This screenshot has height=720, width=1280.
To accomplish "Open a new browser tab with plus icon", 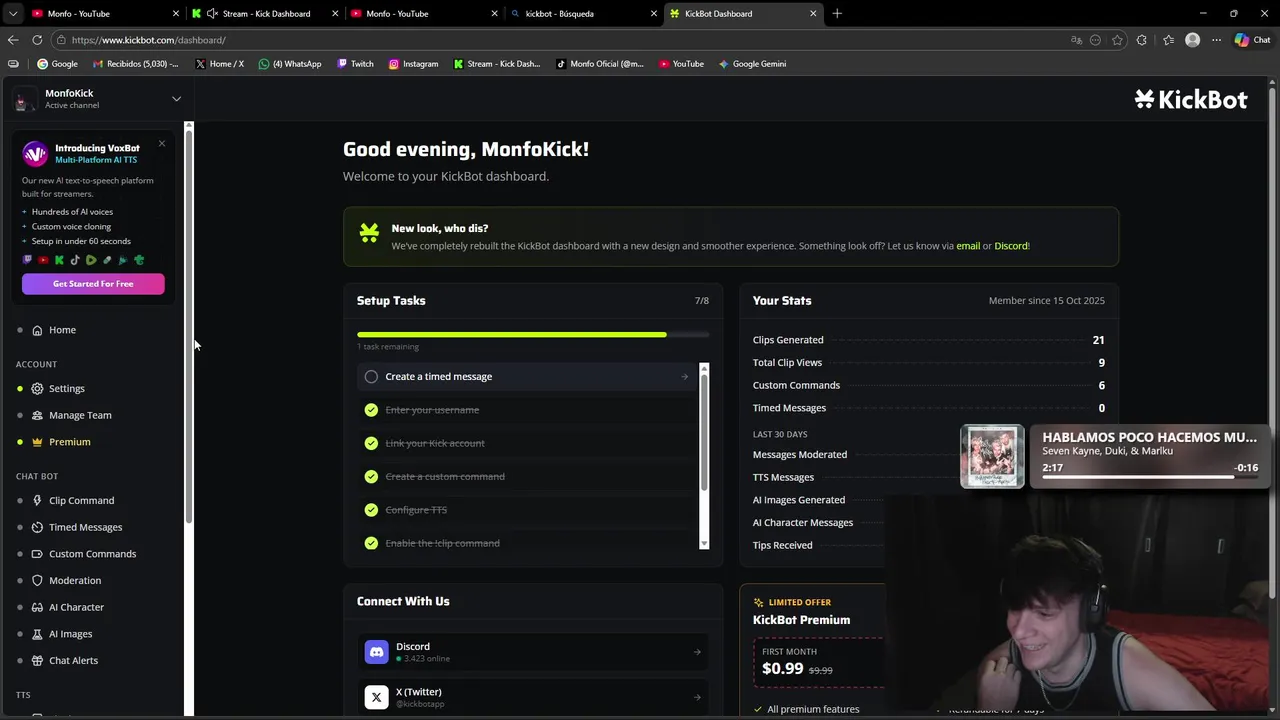I will (837, 13).
